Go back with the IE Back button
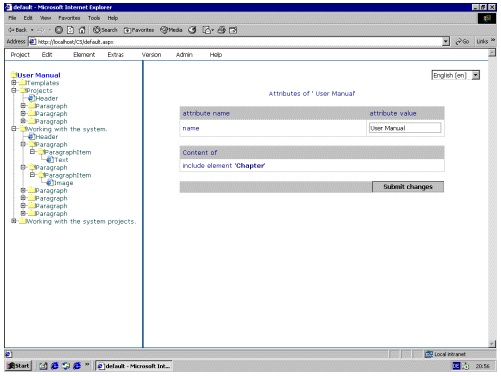501x376 pixels. pos(17,30)
